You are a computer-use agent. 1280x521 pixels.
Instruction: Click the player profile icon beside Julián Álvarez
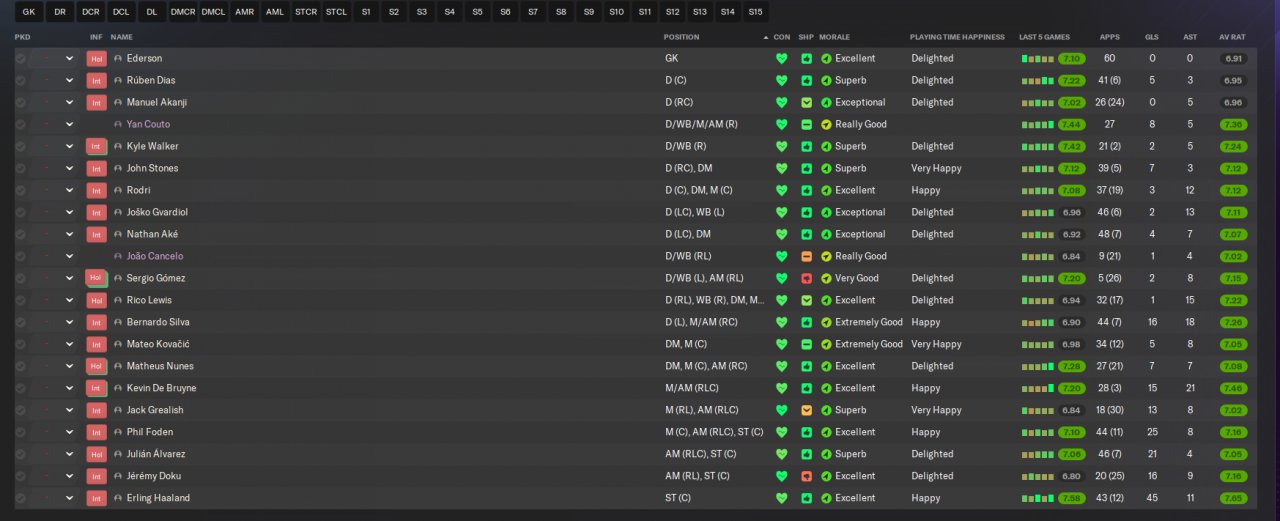click(118, 454)
